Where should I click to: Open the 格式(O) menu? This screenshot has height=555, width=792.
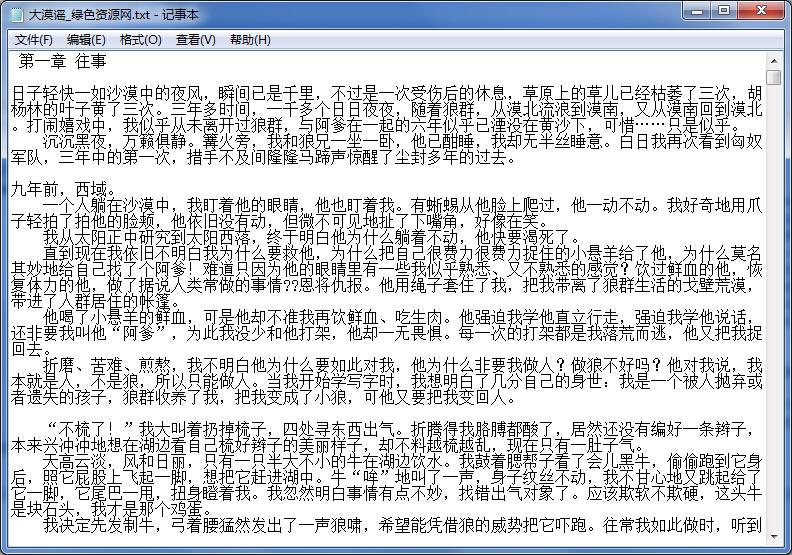pyautogui.click(x=140, y=40)
